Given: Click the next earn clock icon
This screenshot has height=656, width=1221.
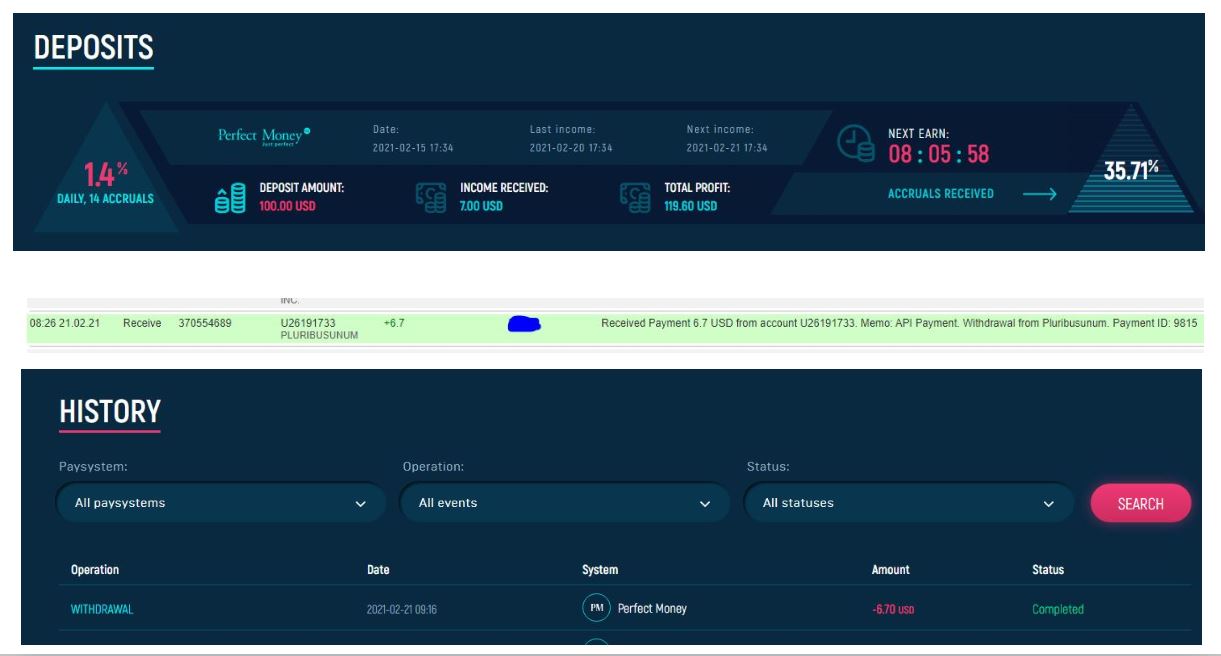Looking at the screenshot, I should pos(856,143).
